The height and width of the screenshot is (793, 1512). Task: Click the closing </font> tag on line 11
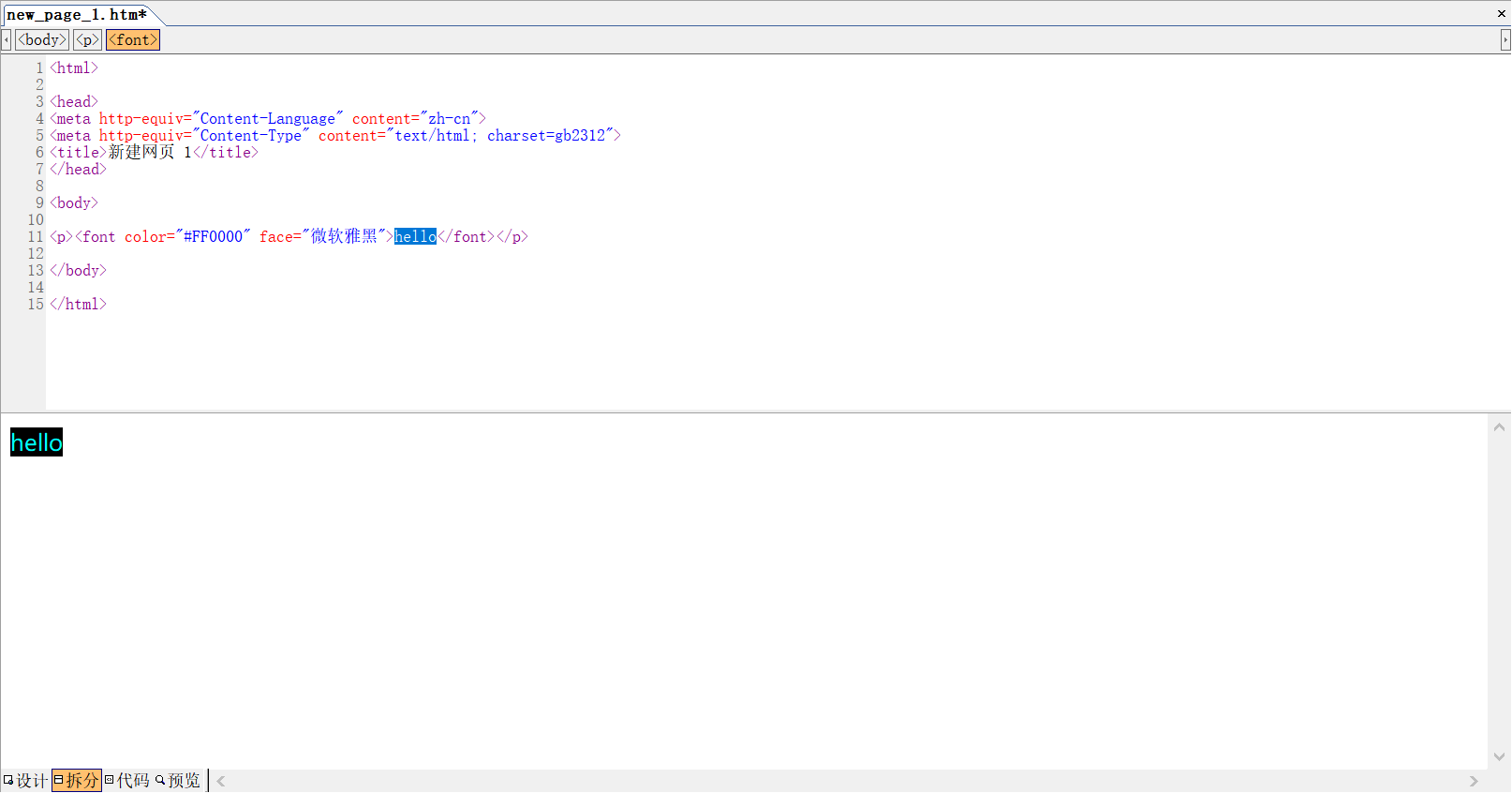[467, 236]
